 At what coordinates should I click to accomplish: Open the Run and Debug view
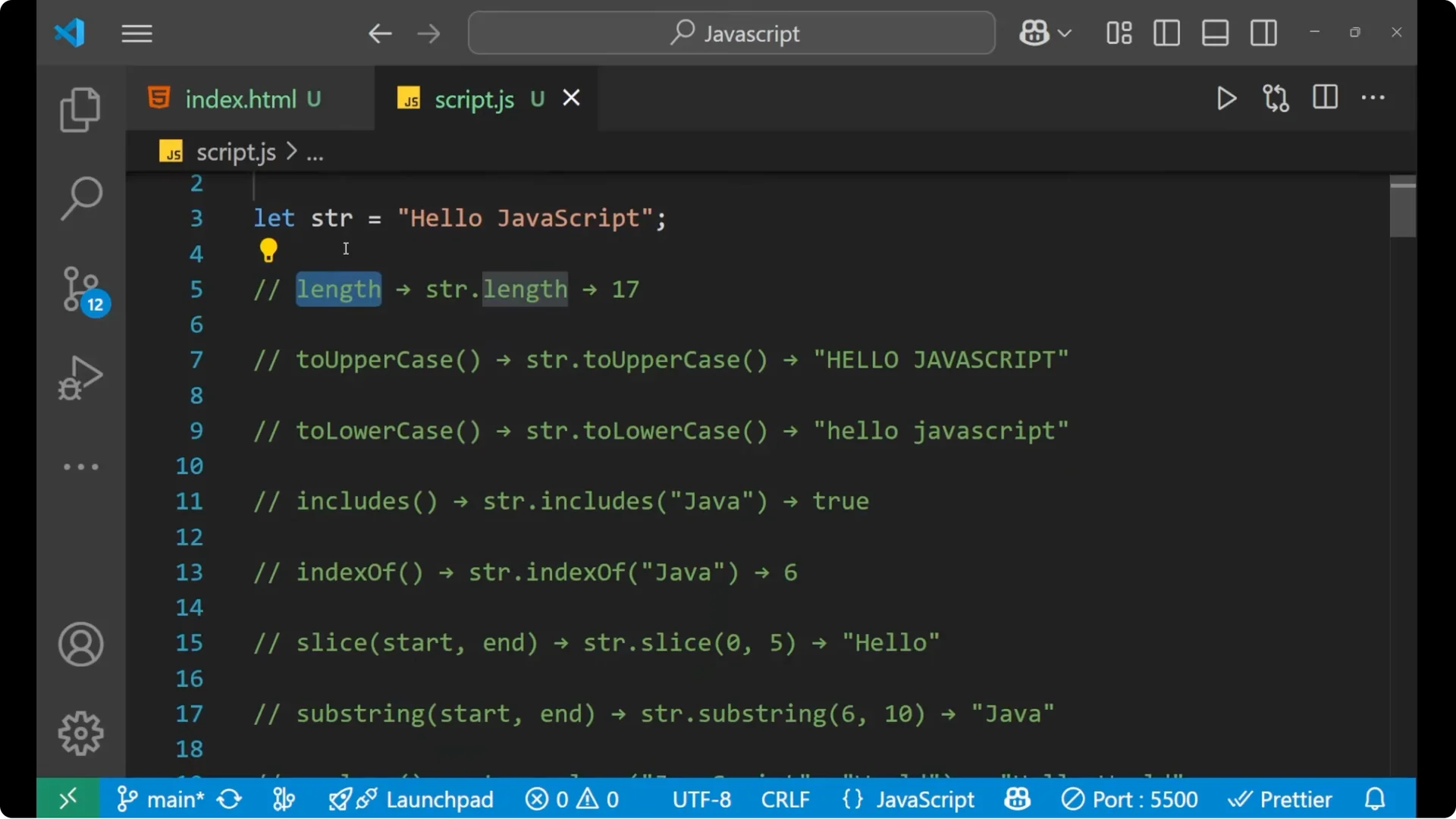[80, 377]
